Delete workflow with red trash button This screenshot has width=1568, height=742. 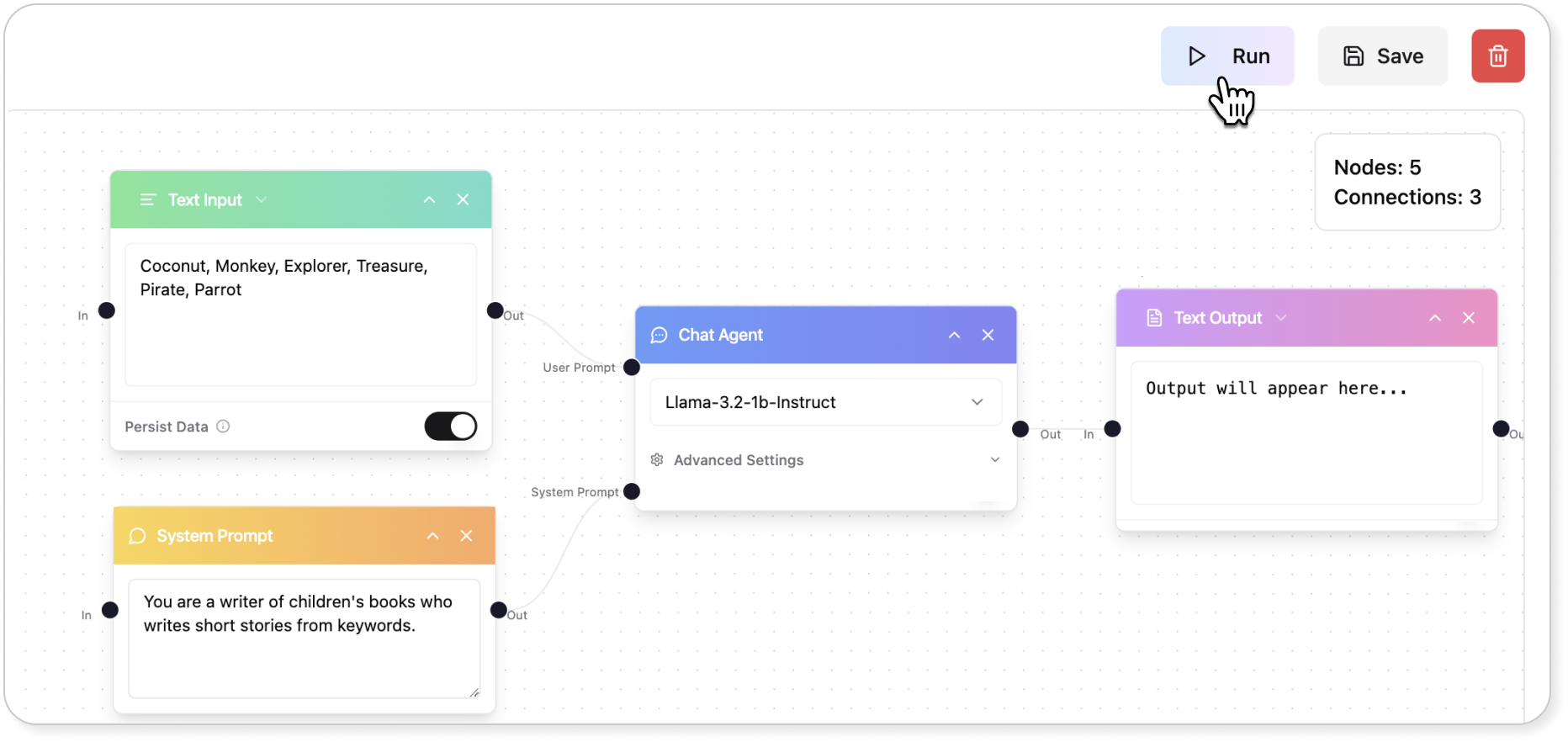1497,56
